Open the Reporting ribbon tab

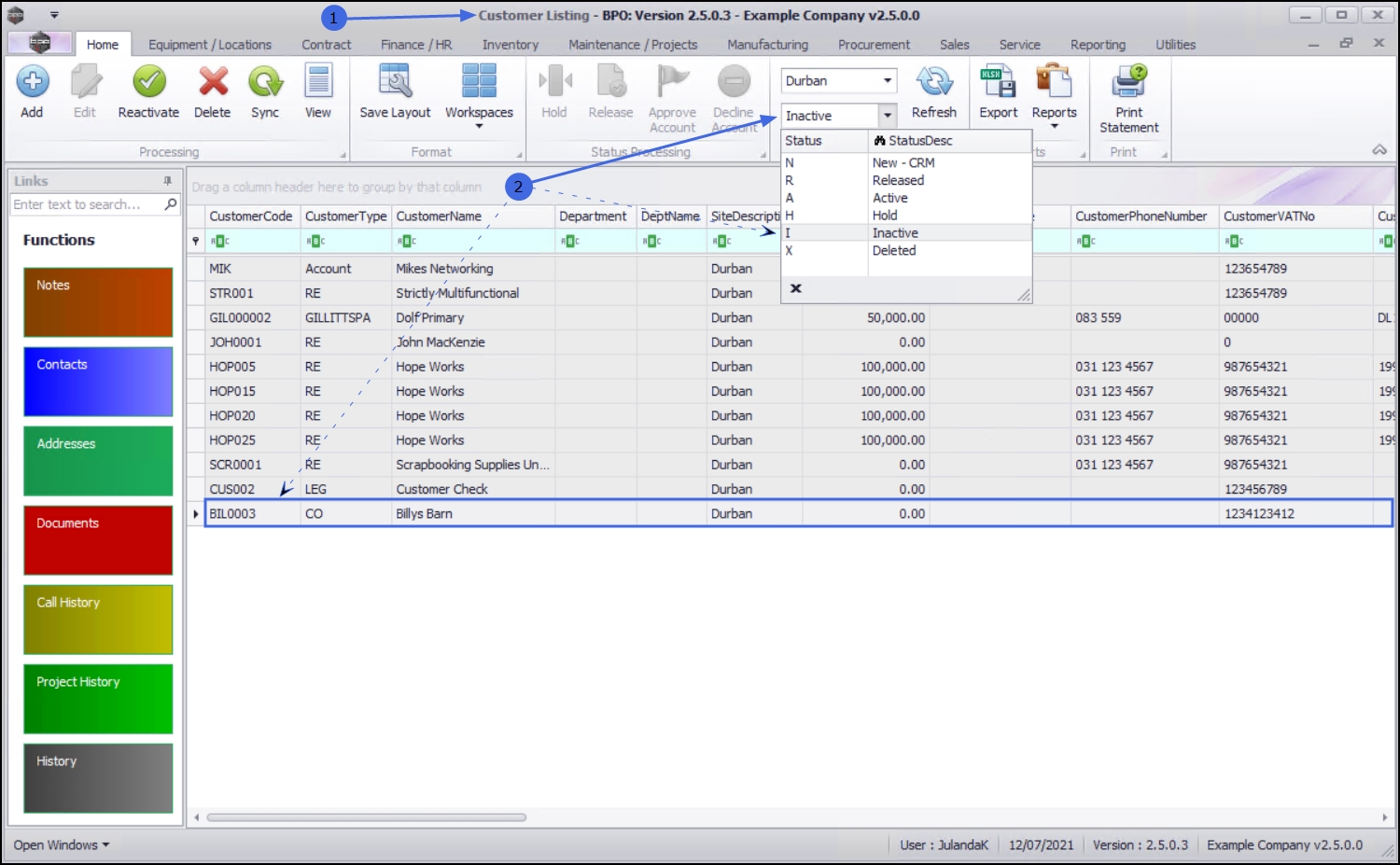[x=1098, y=44]
